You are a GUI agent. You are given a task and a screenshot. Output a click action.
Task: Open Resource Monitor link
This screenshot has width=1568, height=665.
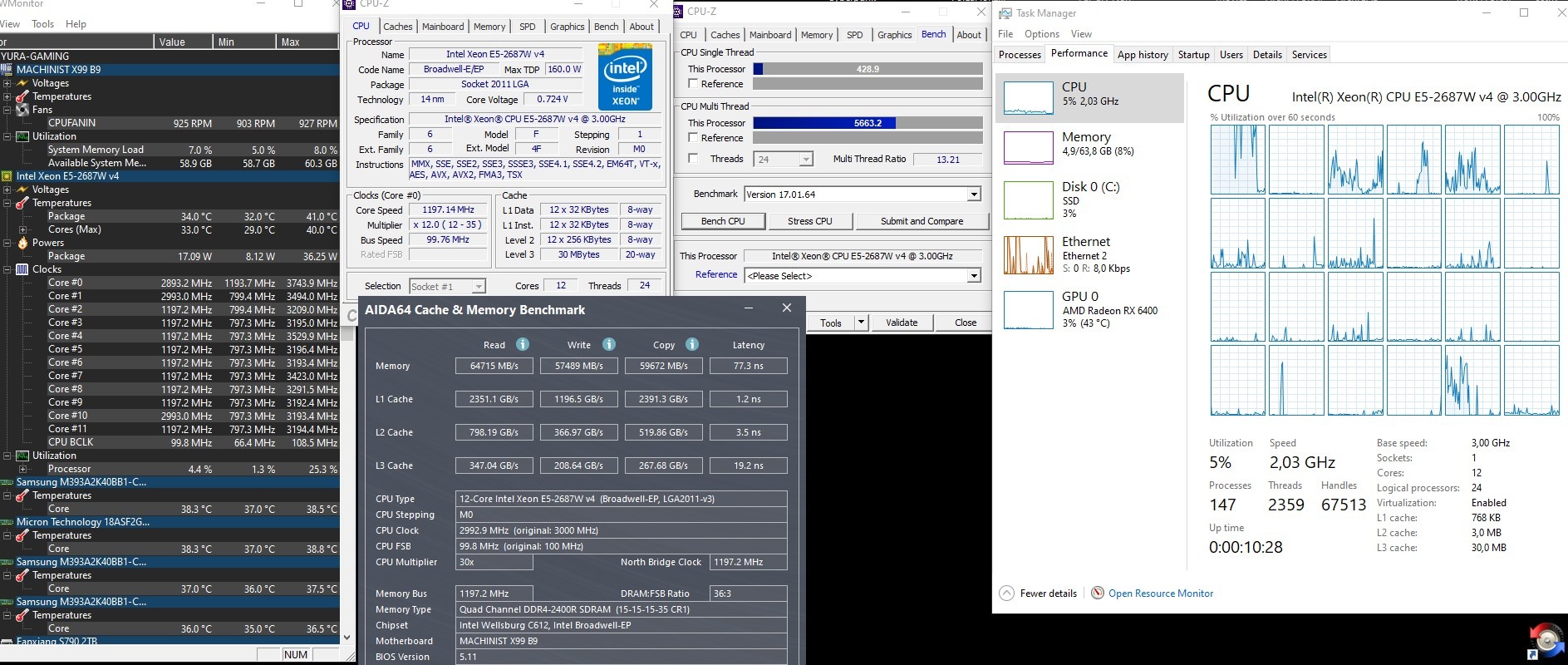pyautogui.click(x=1160, y=594)
